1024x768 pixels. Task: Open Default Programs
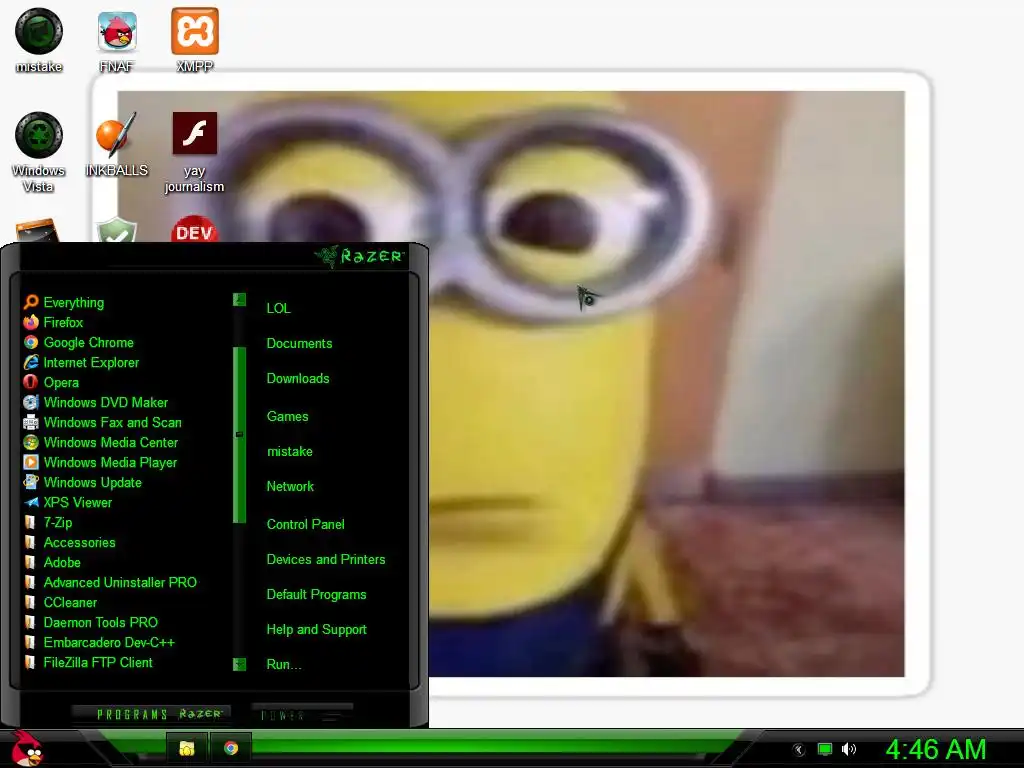[x=316, y=594]
